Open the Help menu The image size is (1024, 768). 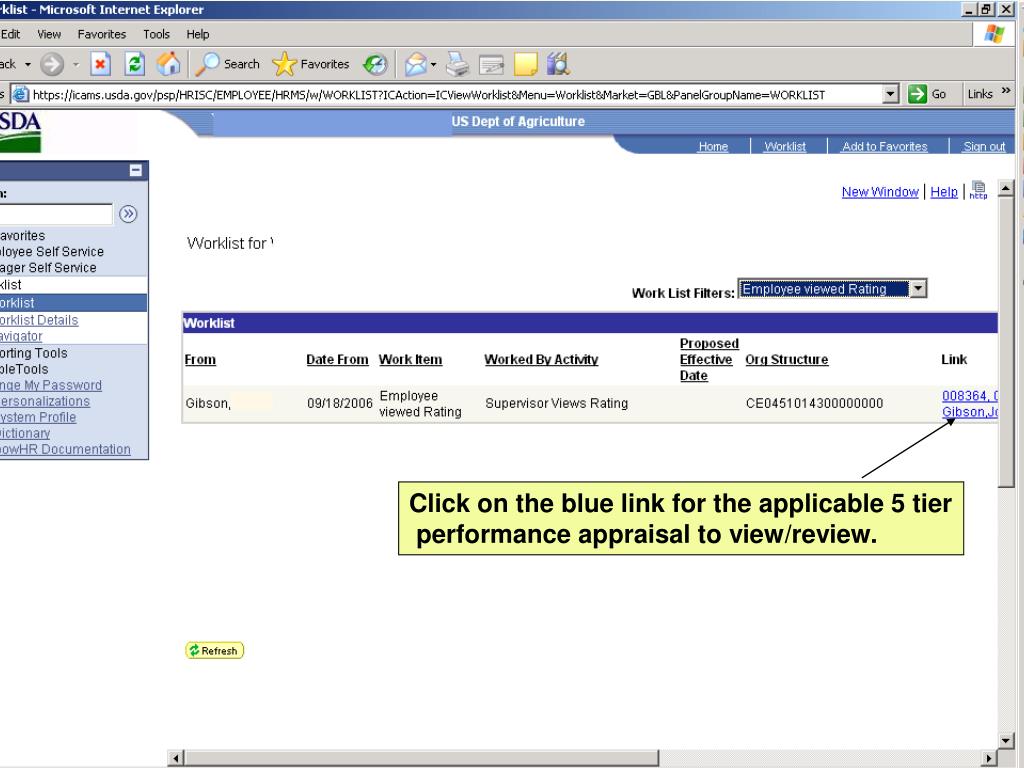tap(197, 34)
